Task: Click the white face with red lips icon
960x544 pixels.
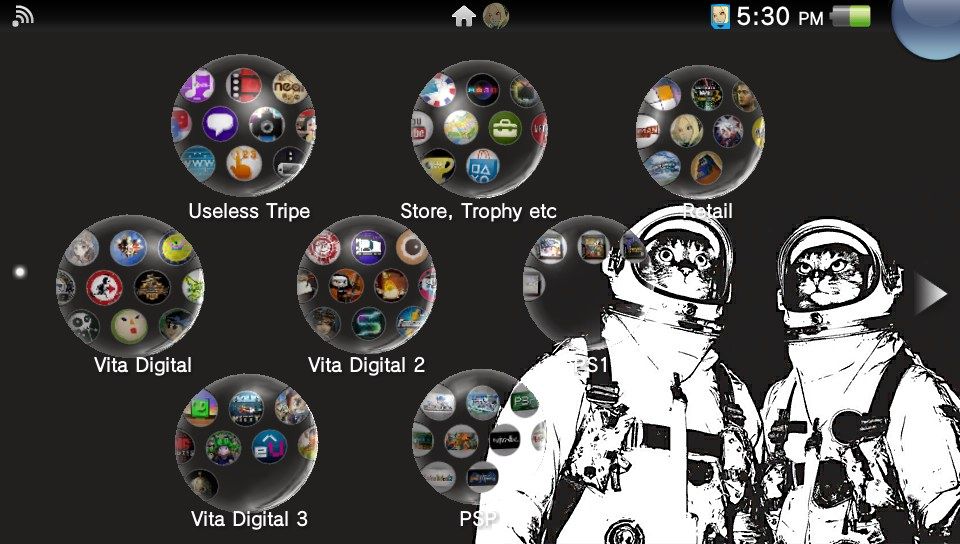Action: 129,326
